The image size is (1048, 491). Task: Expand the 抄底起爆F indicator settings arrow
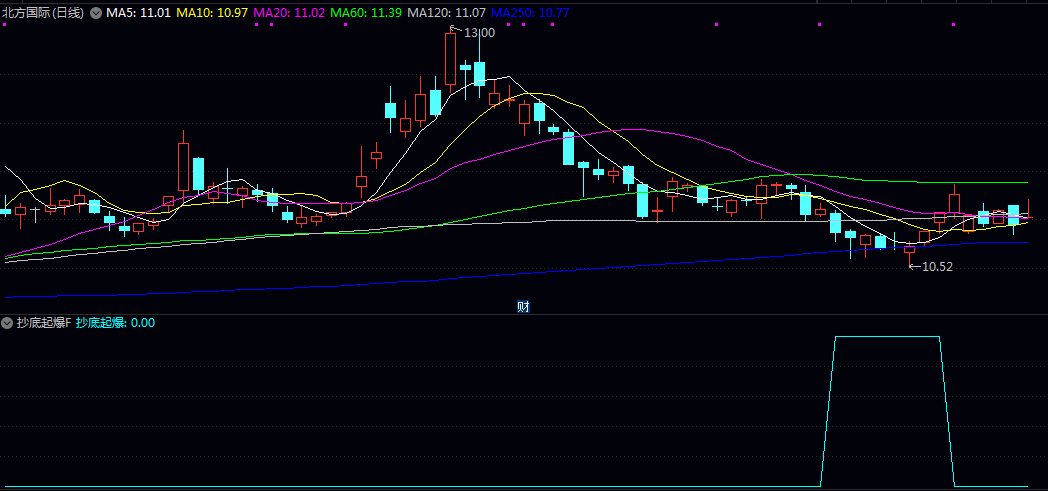7,323
